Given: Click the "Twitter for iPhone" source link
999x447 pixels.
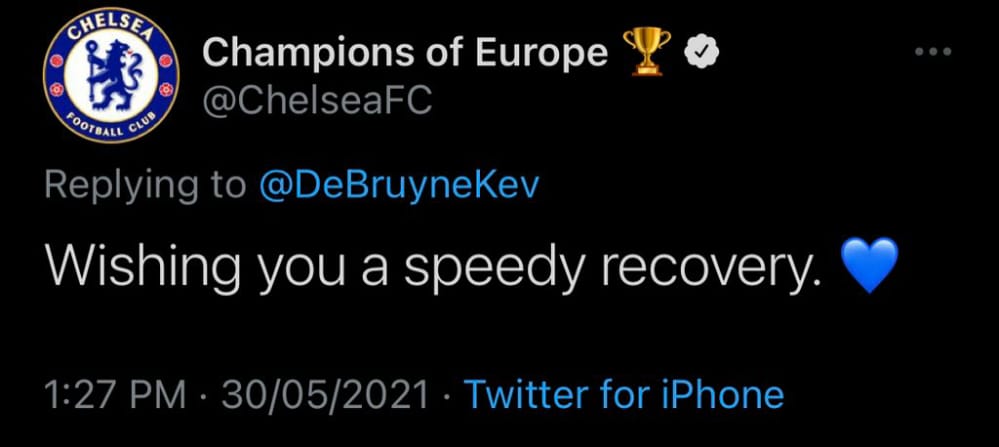Looking at the screenshot, I should (624, 393).
